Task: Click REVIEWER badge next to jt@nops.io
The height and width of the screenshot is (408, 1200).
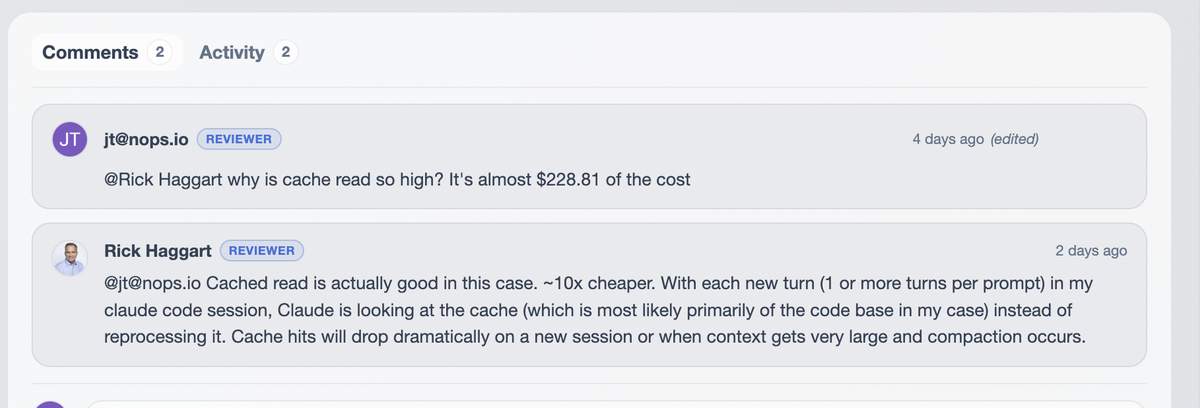Action: [239, 139]
